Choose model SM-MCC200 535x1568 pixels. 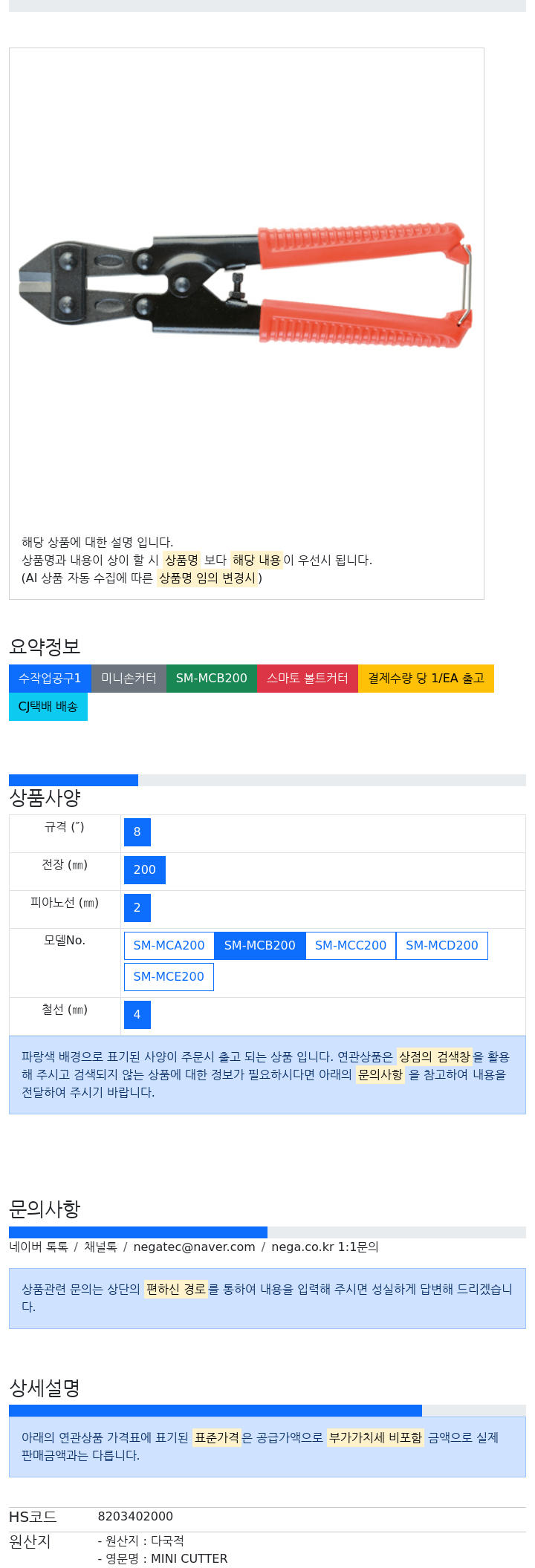click(351, 946)
